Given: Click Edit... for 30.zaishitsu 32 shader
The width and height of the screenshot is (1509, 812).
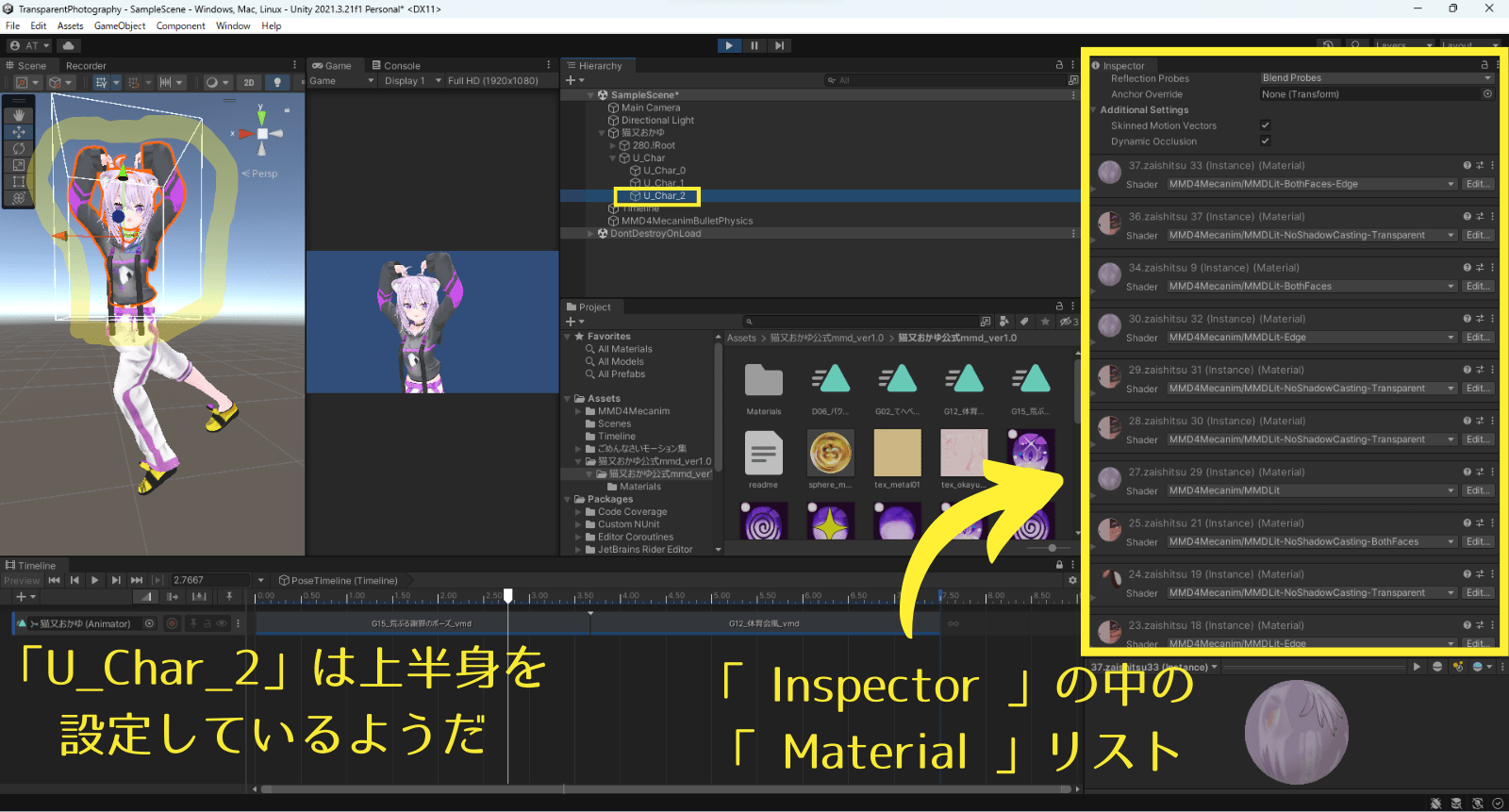Looking at the screenshot, I should click(1478, 337).
